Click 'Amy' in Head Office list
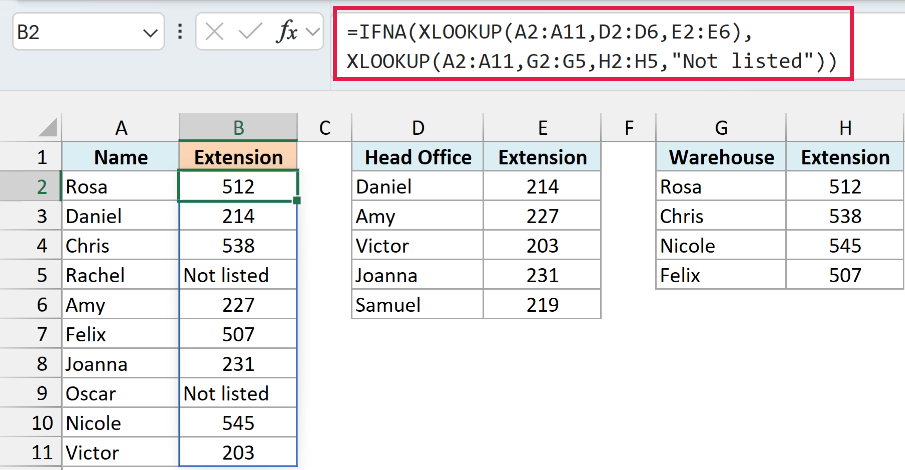Viewport: 905px width, 470px height. [418, 217]
